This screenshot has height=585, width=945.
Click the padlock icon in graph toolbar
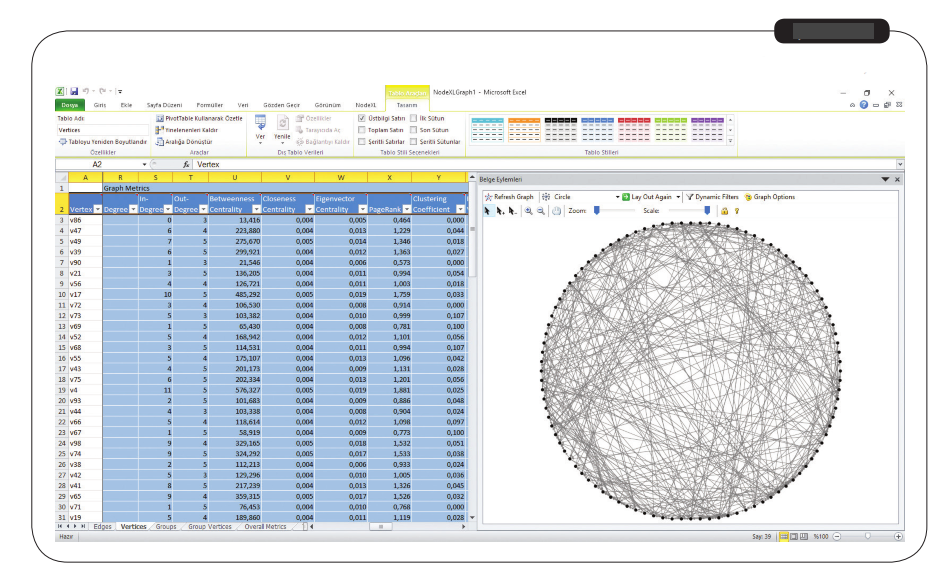725,212
